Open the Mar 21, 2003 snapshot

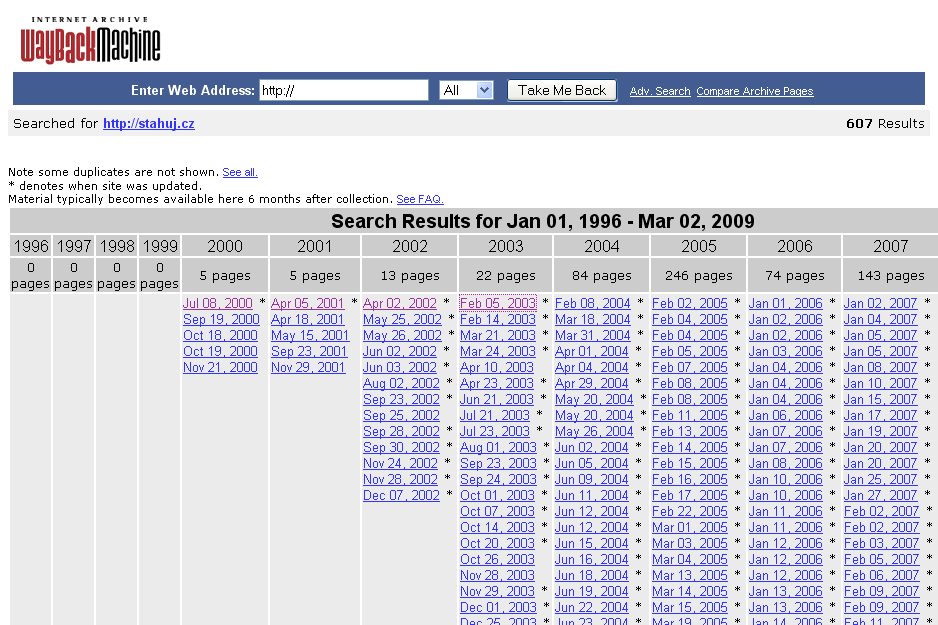click(x=498, y=336)
